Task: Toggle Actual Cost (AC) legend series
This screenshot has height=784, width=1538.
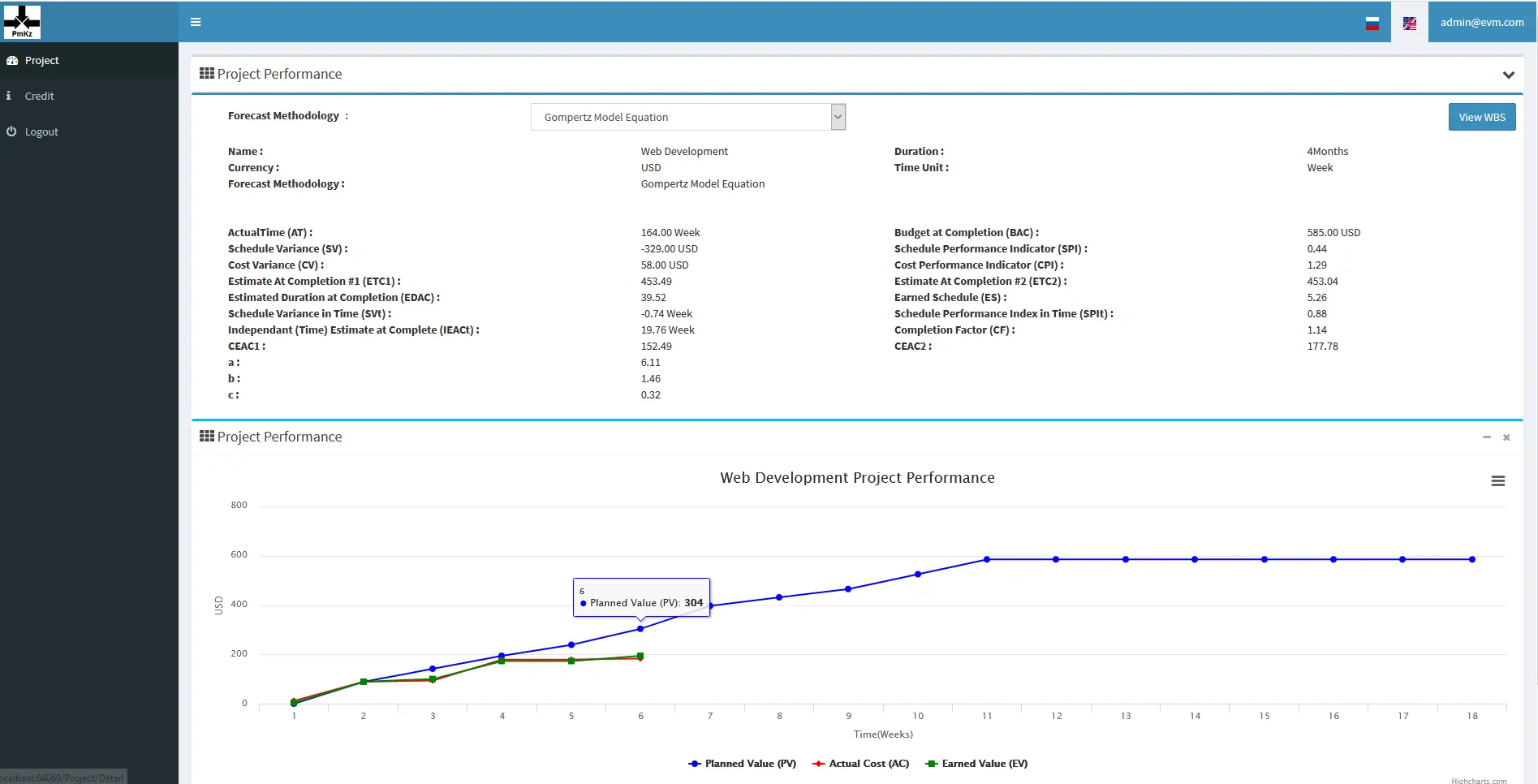Action: point(860,764)
